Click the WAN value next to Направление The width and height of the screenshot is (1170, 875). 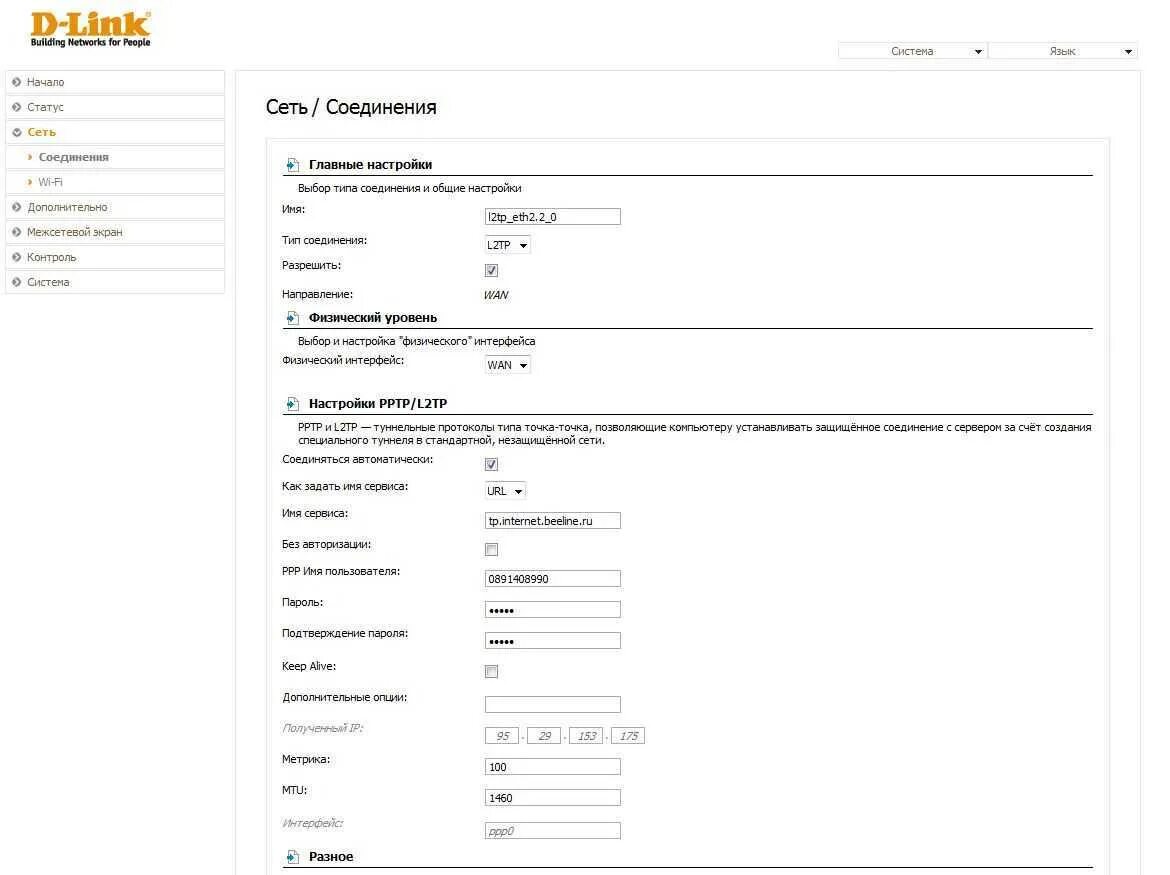[495, 295]
